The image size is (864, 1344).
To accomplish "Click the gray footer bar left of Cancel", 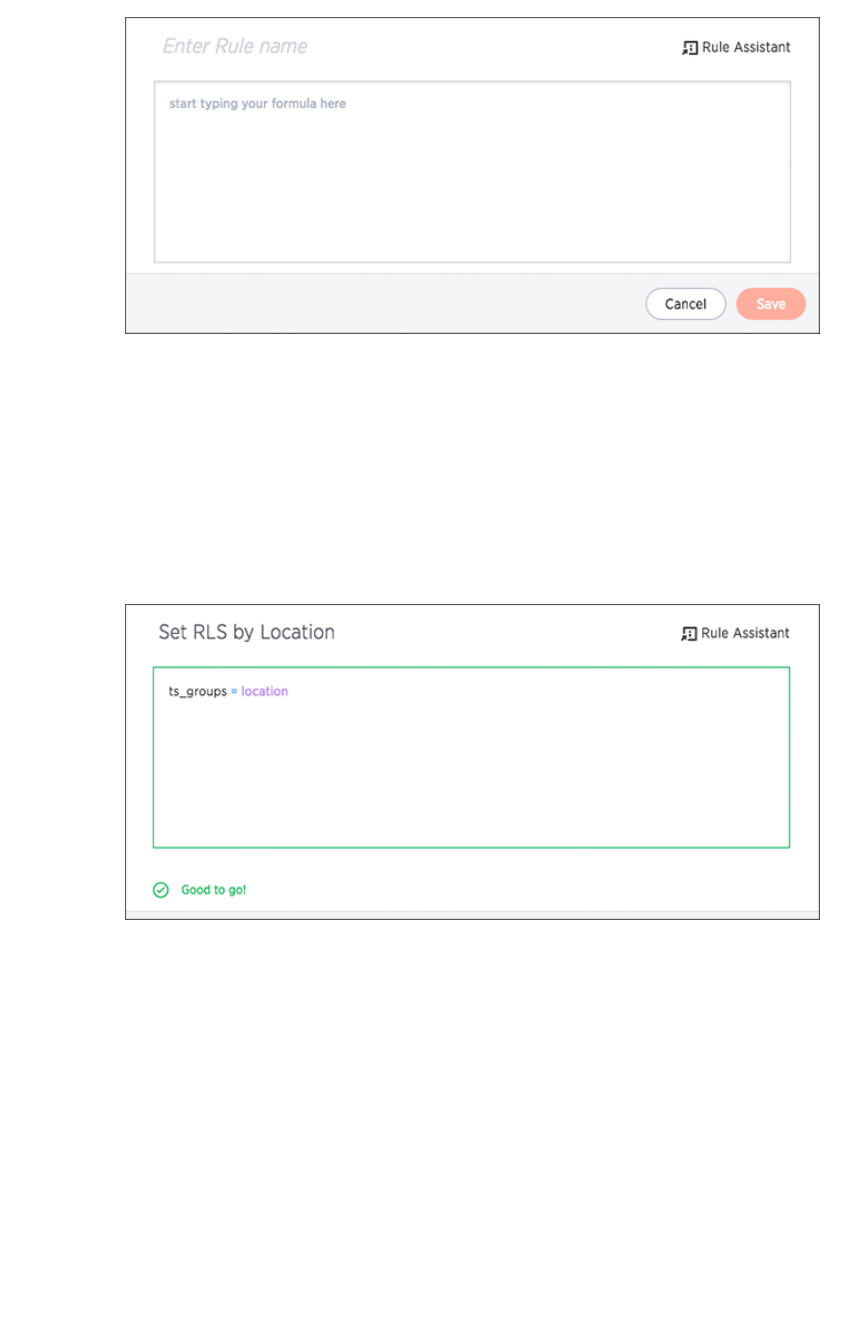I will tap(380, 304).
